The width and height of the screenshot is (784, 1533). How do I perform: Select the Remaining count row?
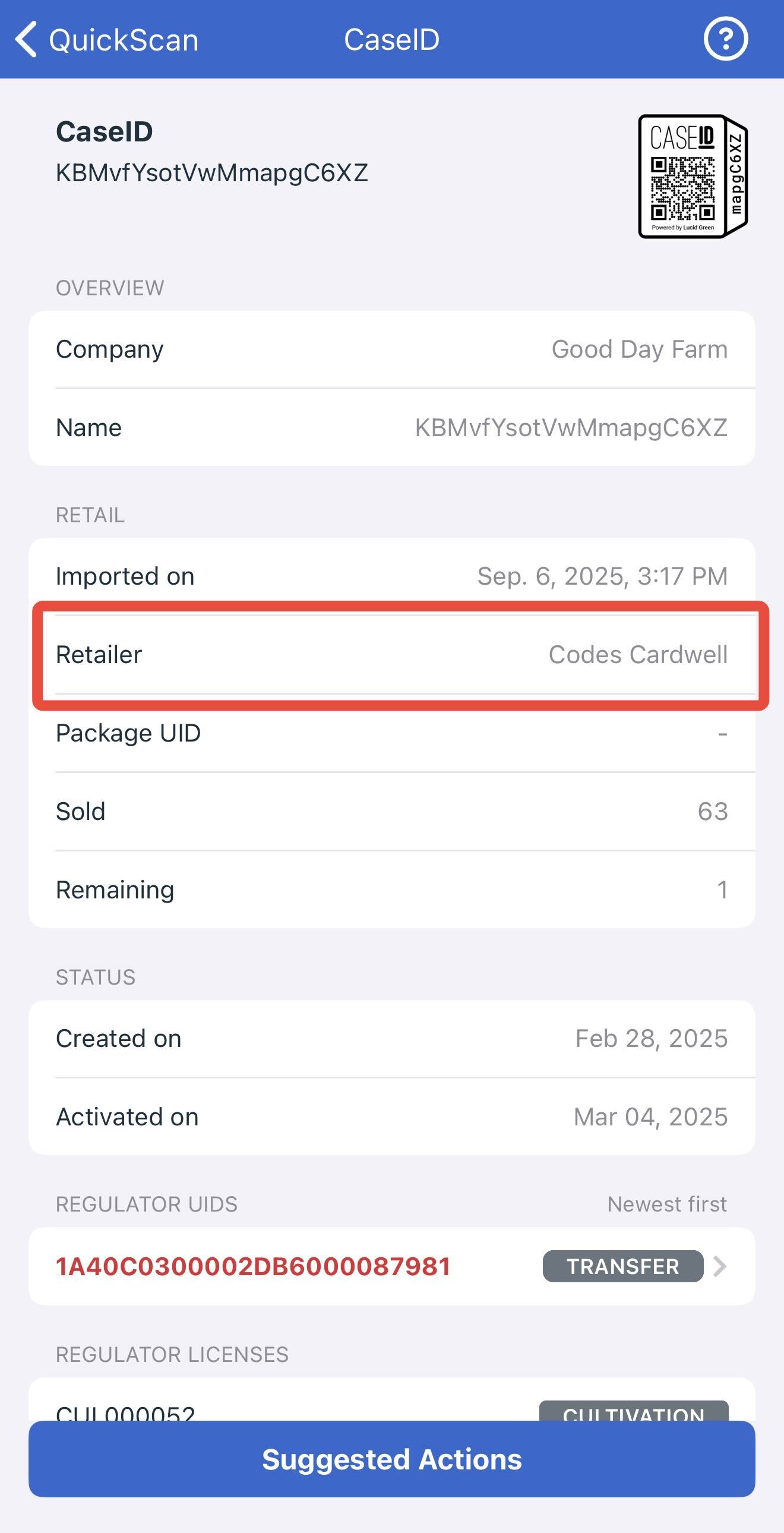(391, 889)
